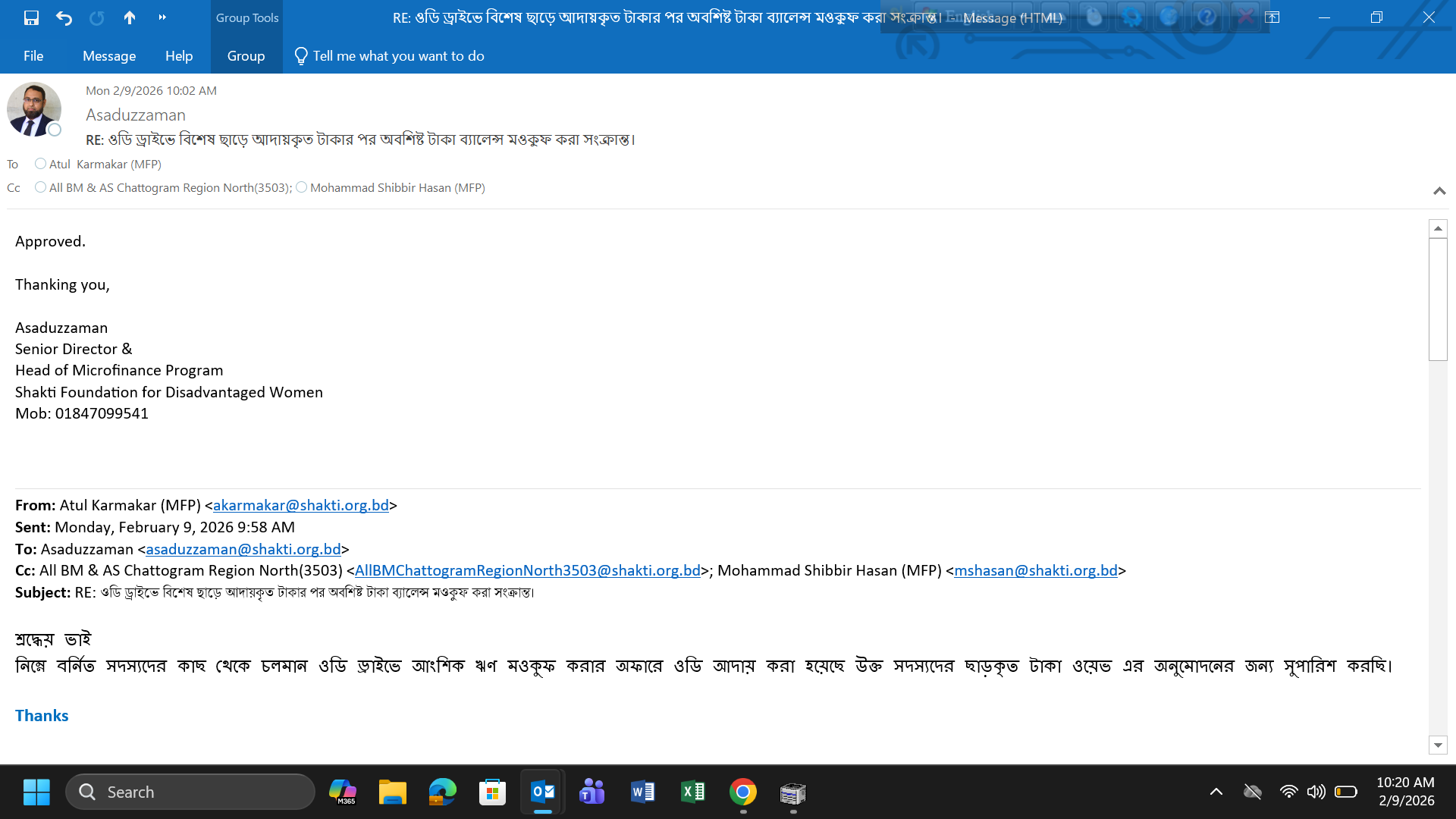Open the mshasan@shakti.org.bd link
Screen dimensions: 1456x819
pyautogui.click(x=1035, y=571)
